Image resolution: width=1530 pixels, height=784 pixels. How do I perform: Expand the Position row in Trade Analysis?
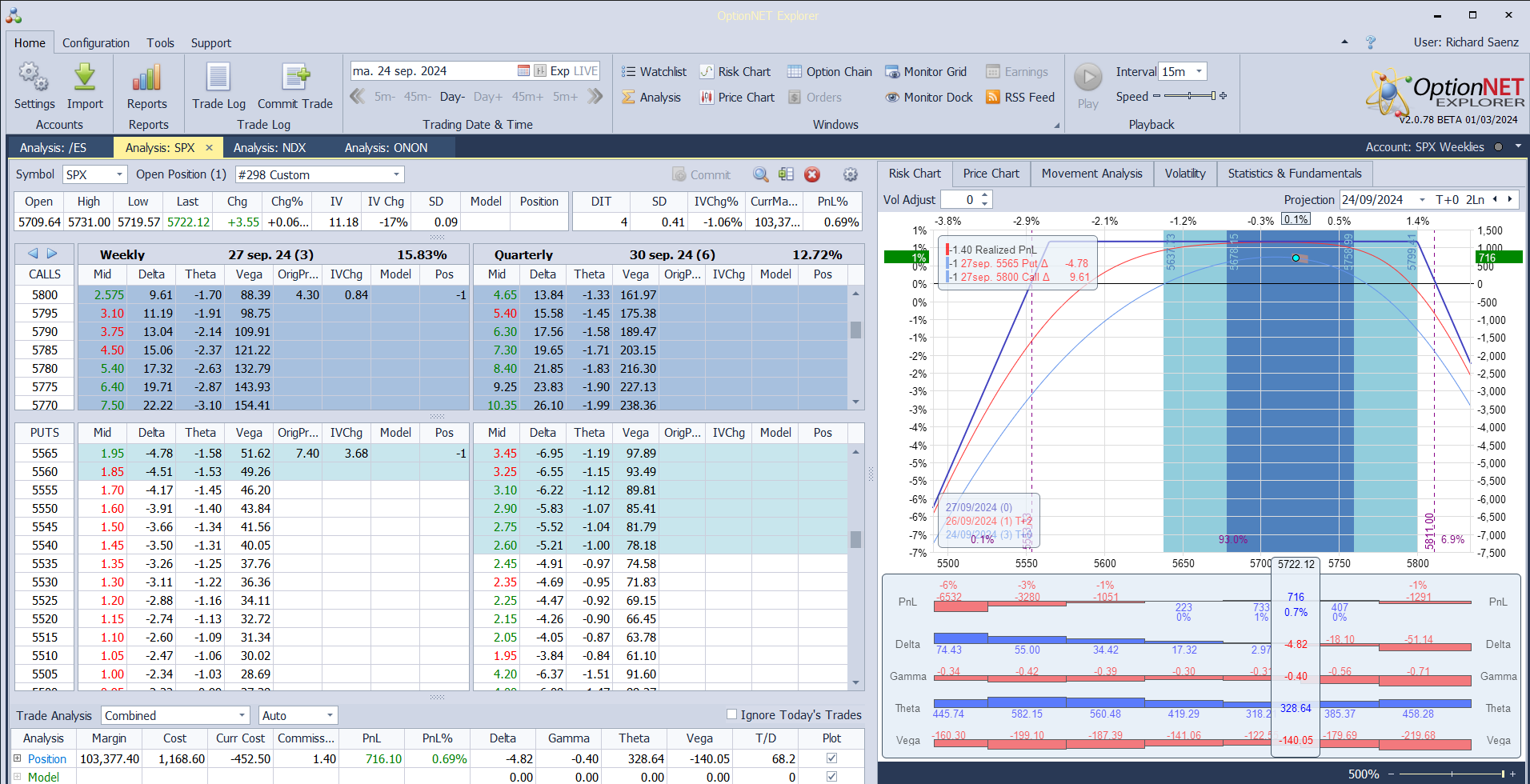[x=18, y=758]
